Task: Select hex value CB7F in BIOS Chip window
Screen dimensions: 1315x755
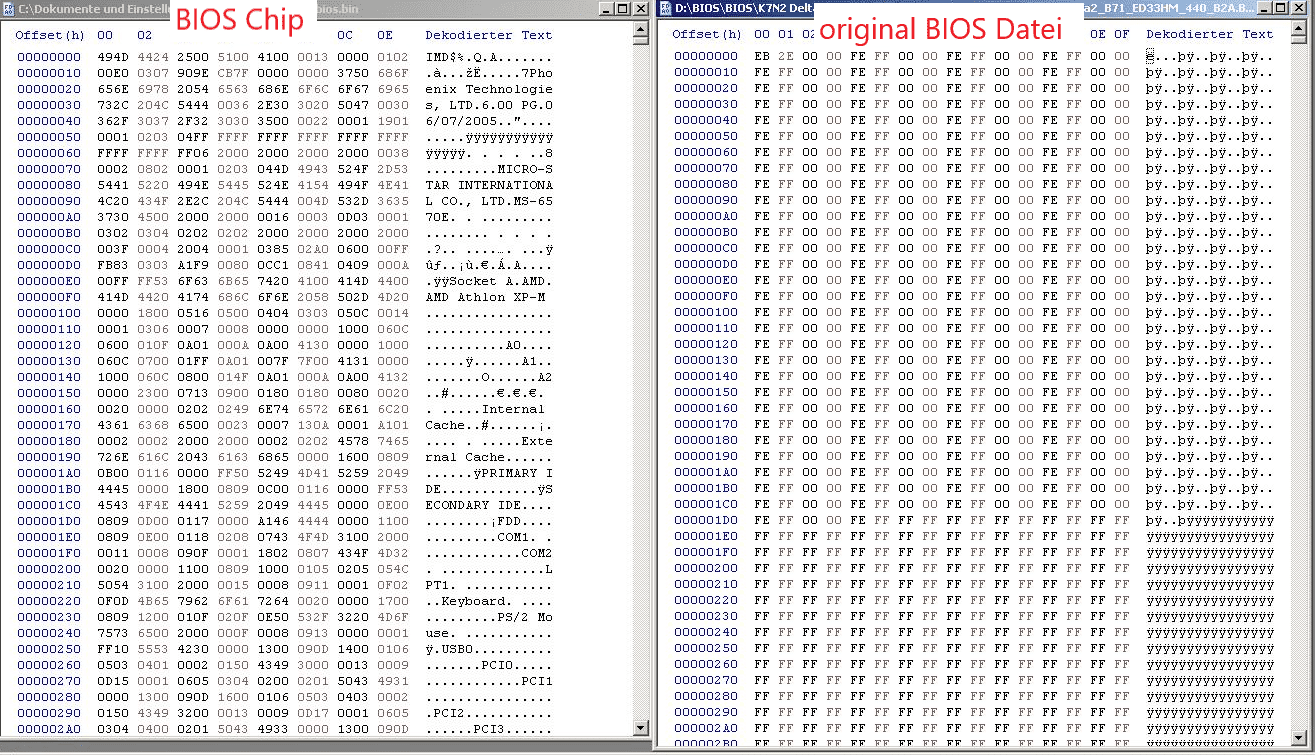Action: coord(233,73)
